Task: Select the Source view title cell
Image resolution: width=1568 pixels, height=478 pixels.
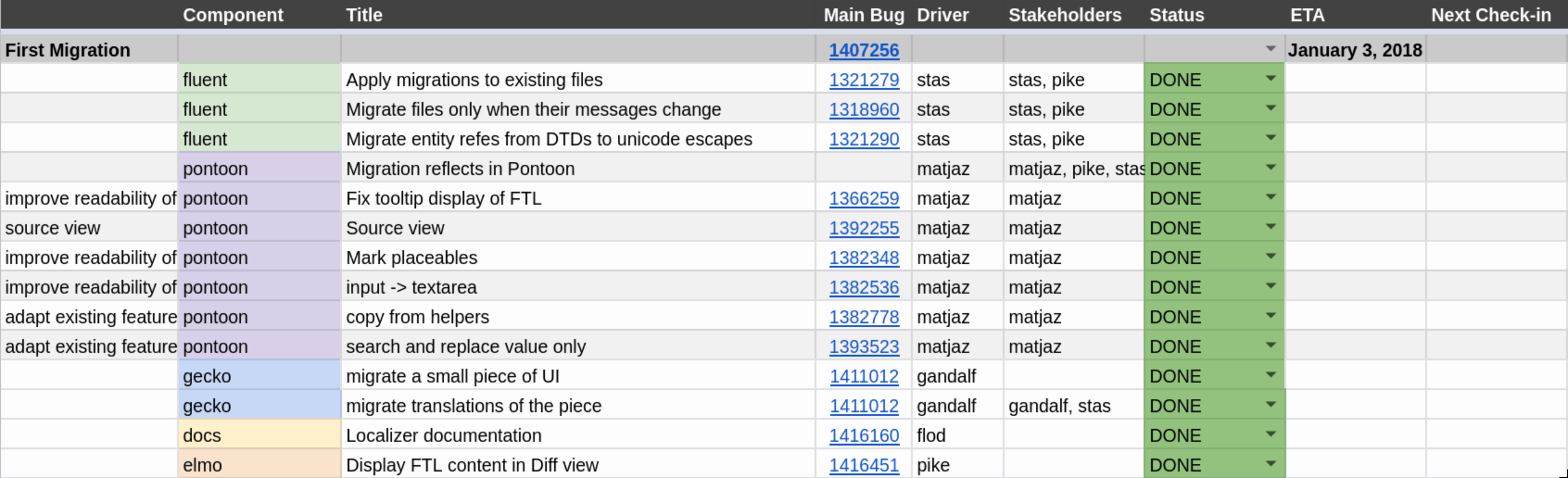Action: [x=578, y=228]
